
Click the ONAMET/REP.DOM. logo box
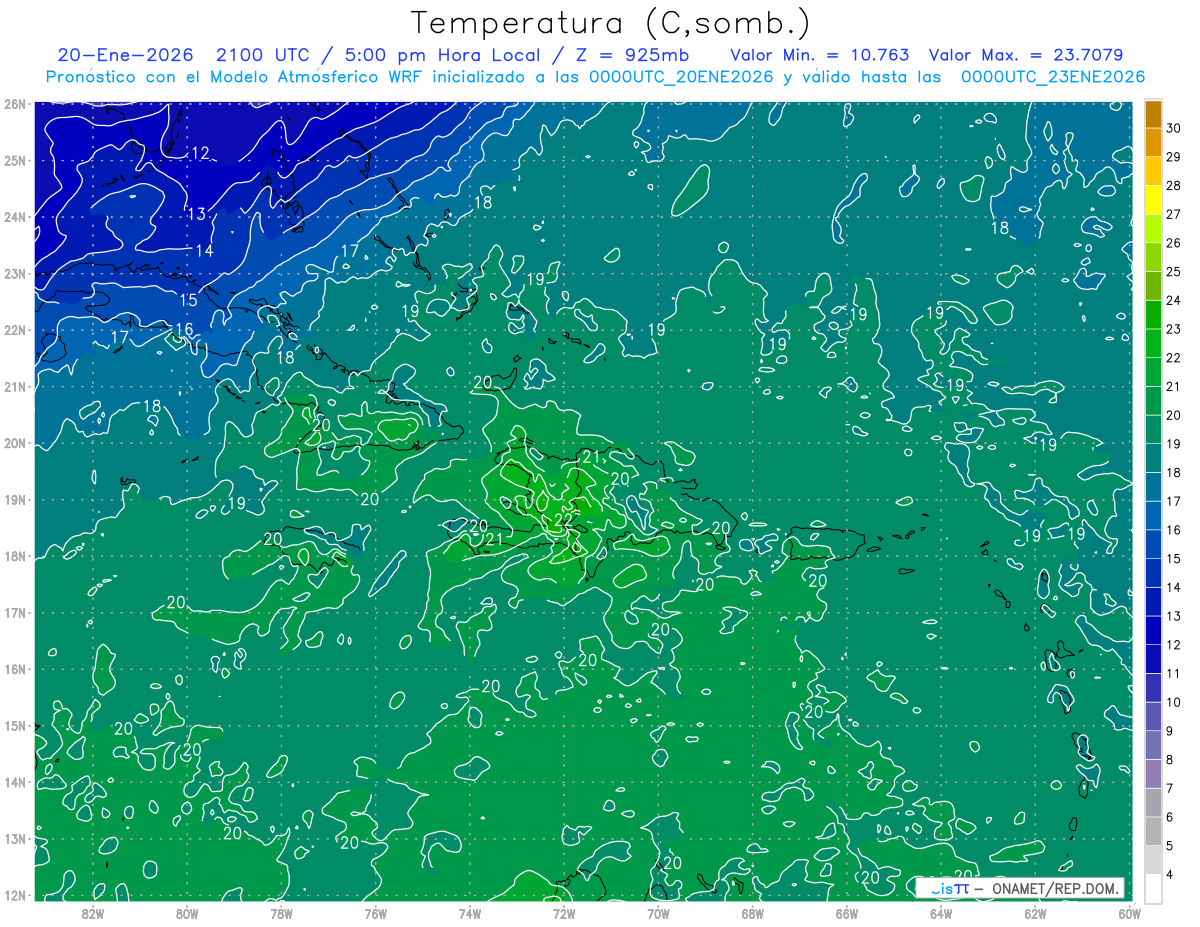(1019, 888)
